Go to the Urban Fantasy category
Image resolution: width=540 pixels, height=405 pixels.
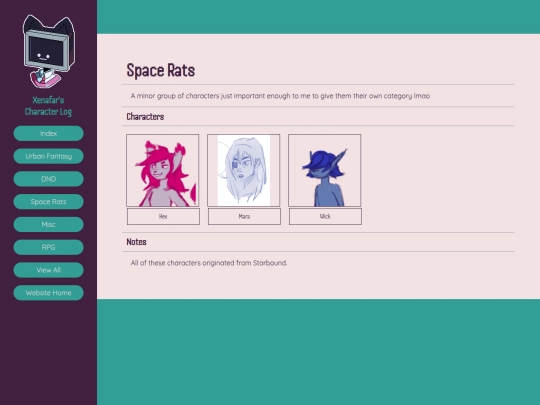(x=49, y=156)
